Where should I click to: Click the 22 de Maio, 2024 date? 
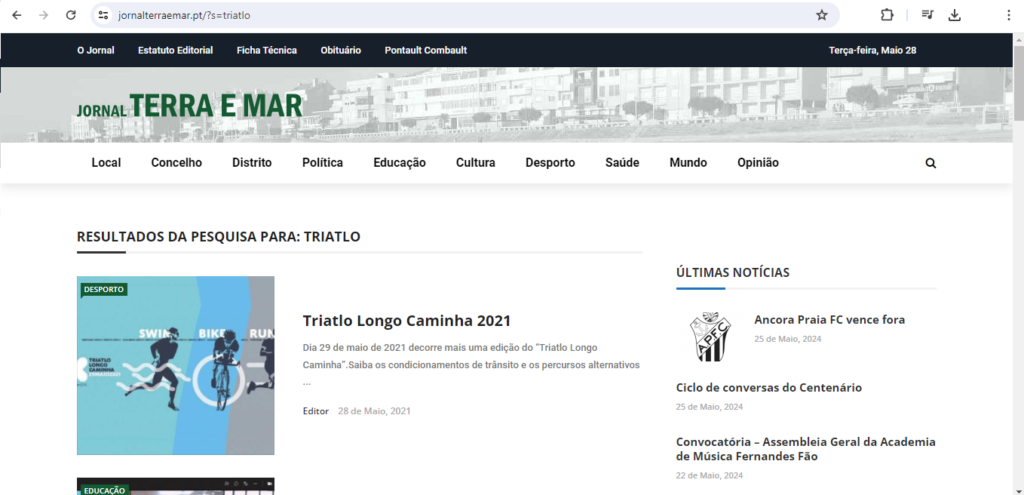click(709, 475)
